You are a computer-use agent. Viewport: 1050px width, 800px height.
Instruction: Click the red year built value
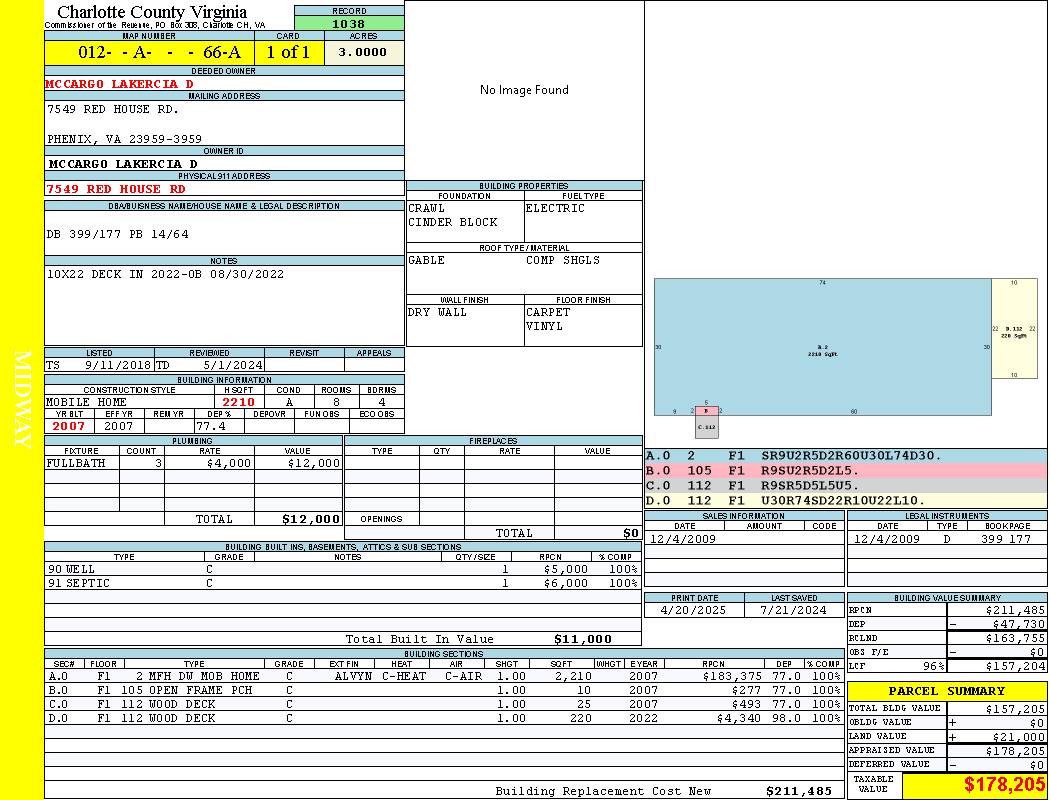pos(69,426)
